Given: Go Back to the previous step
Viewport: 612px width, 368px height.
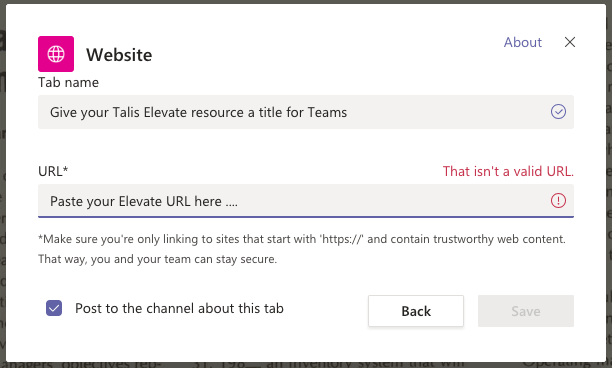Looking at the screenshot, I should 416,311.
